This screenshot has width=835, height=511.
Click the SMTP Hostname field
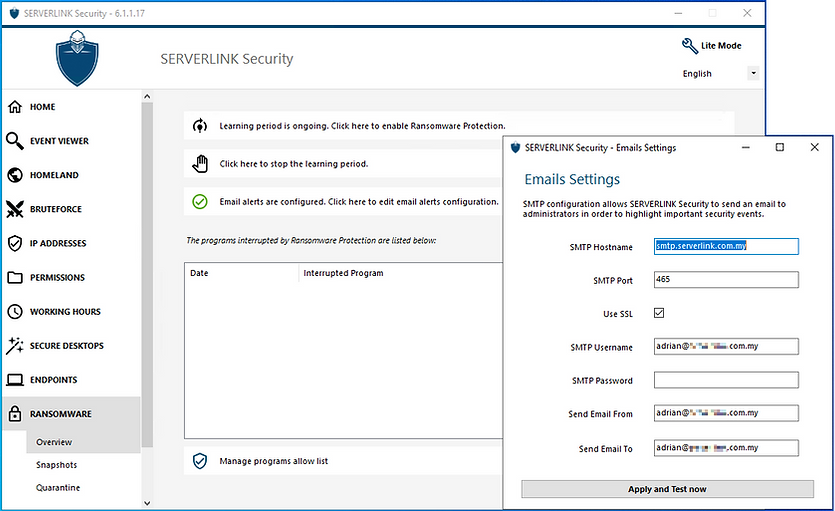tap(726, 246)
